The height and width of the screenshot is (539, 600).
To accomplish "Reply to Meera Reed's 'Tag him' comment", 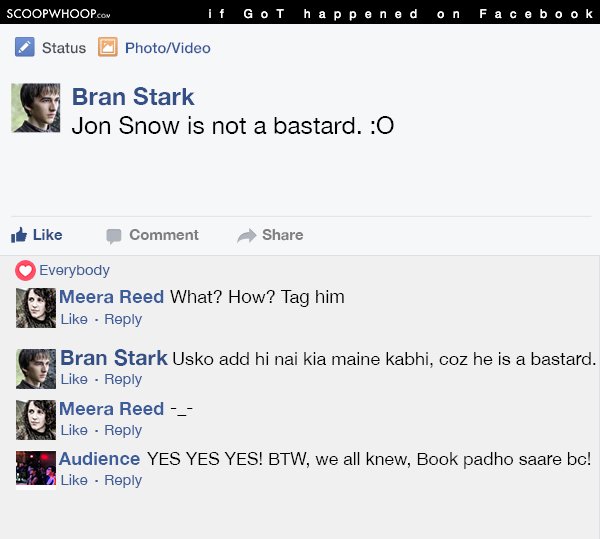I will [x=123, y=319].
